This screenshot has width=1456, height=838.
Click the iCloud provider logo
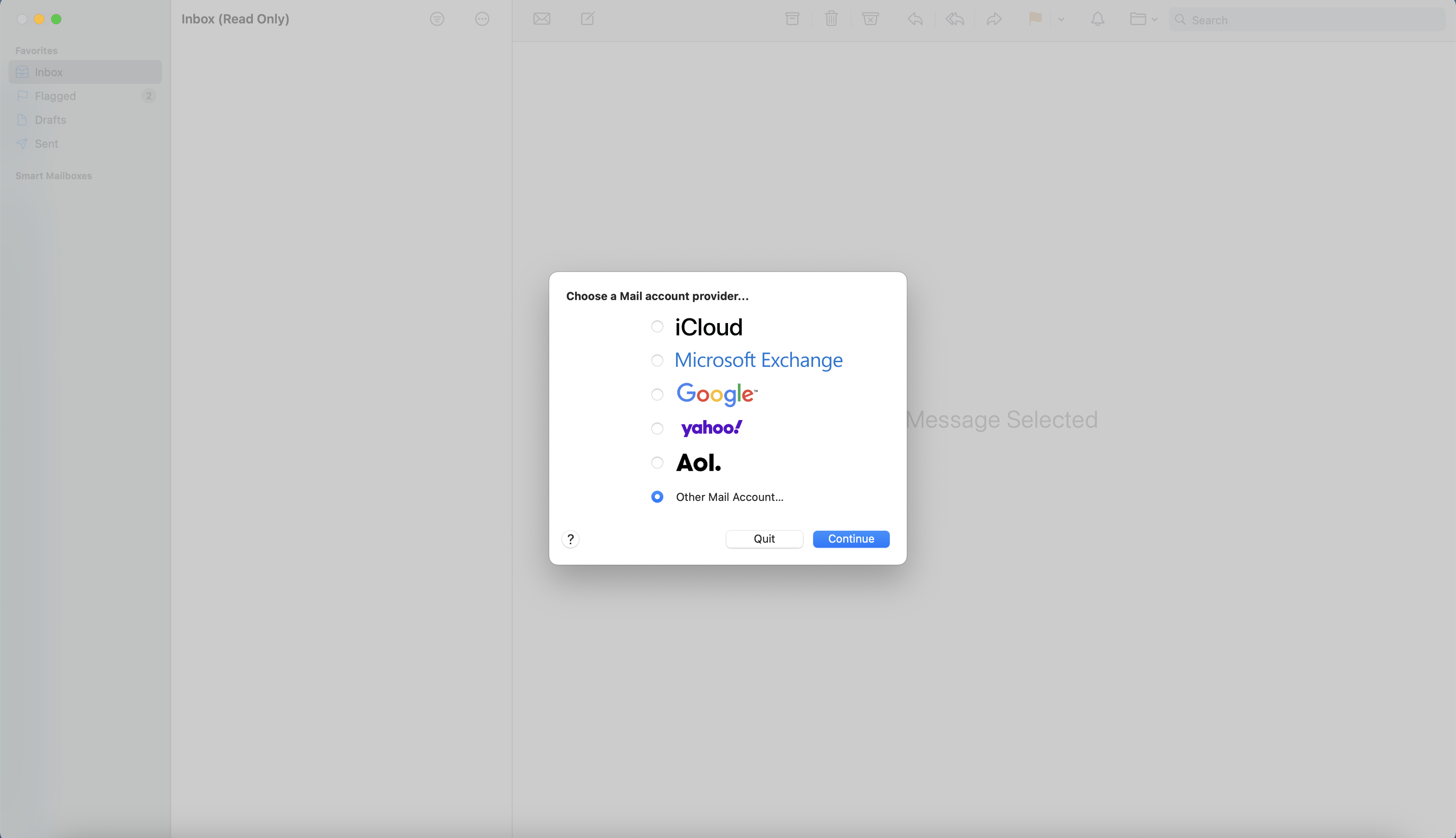(x=709, y=327)
